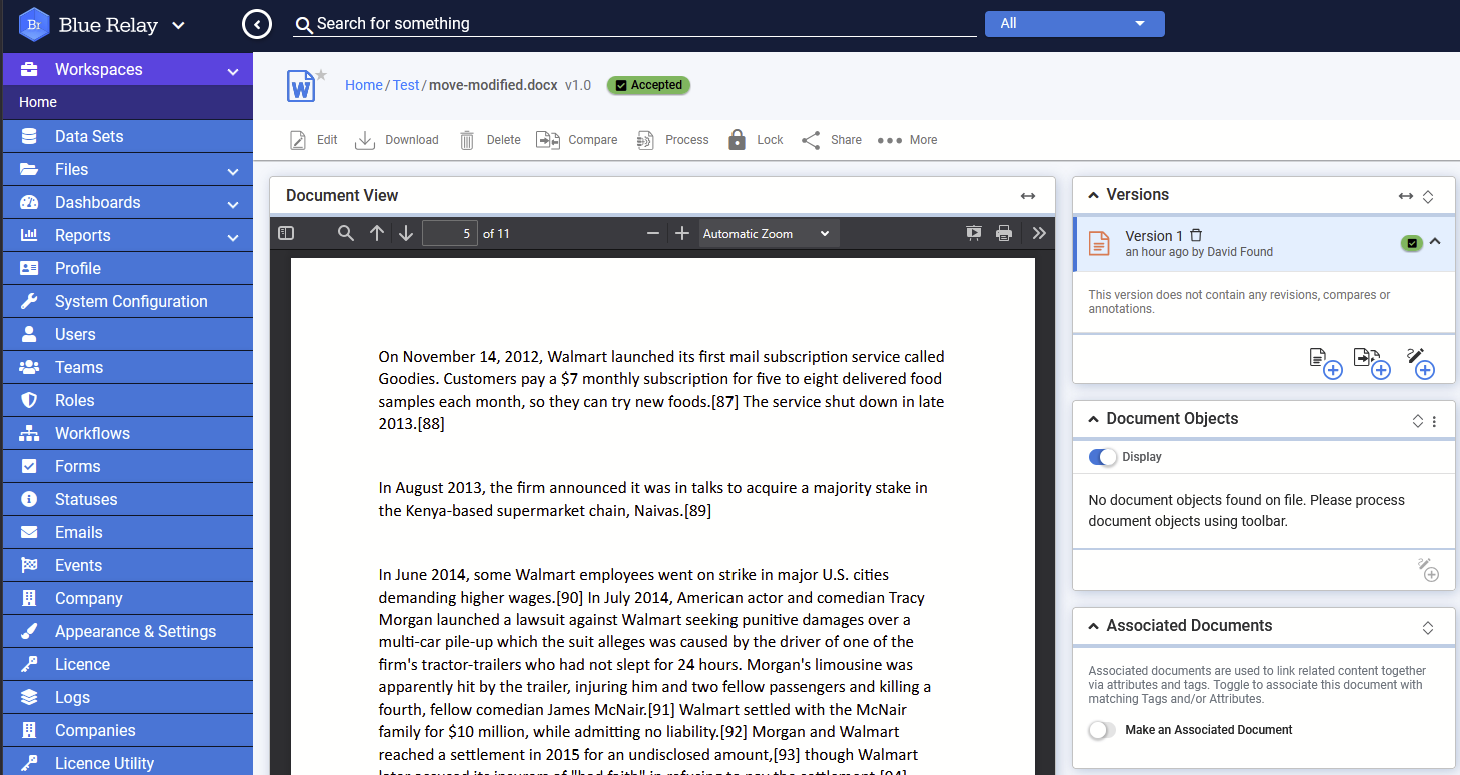Switch viewer to presentation mode
The image size is (1460, 775).
(x=974, y=233)
